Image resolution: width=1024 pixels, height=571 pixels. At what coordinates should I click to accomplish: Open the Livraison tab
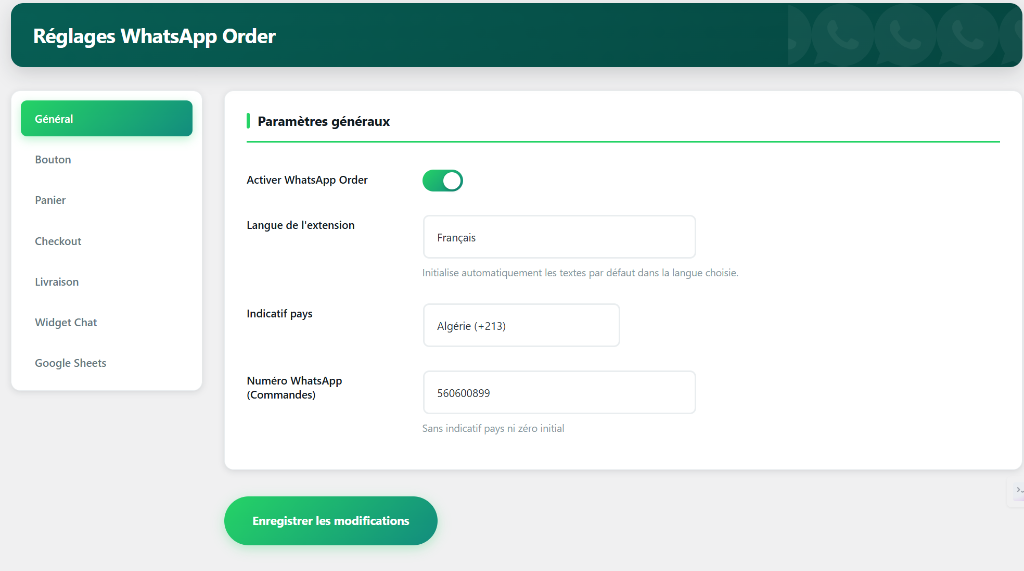(56, 282)
